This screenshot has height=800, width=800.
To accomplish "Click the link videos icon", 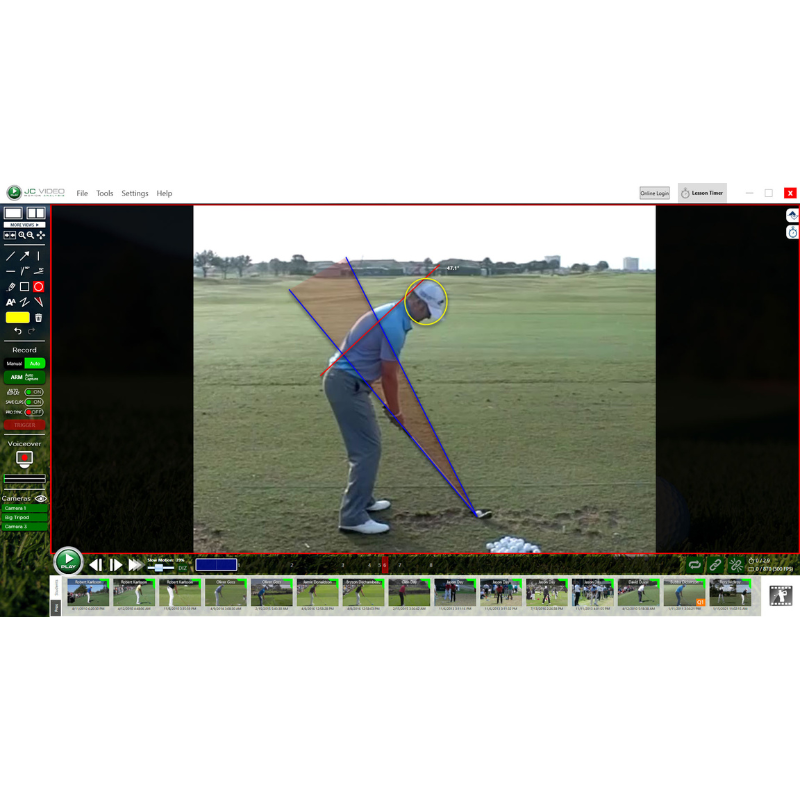I will (715, 565).
